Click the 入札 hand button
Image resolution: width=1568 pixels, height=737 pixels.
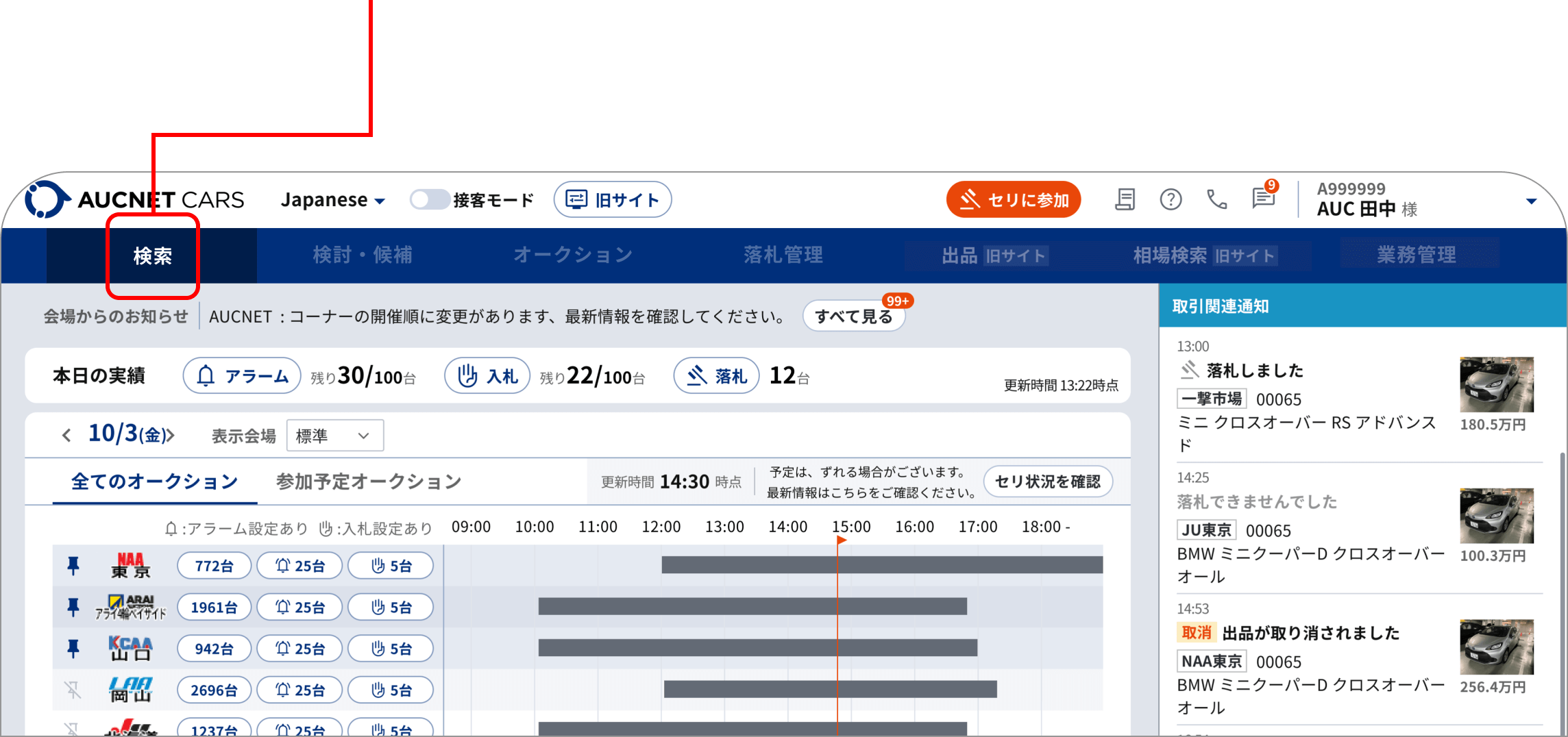[487, 376]
